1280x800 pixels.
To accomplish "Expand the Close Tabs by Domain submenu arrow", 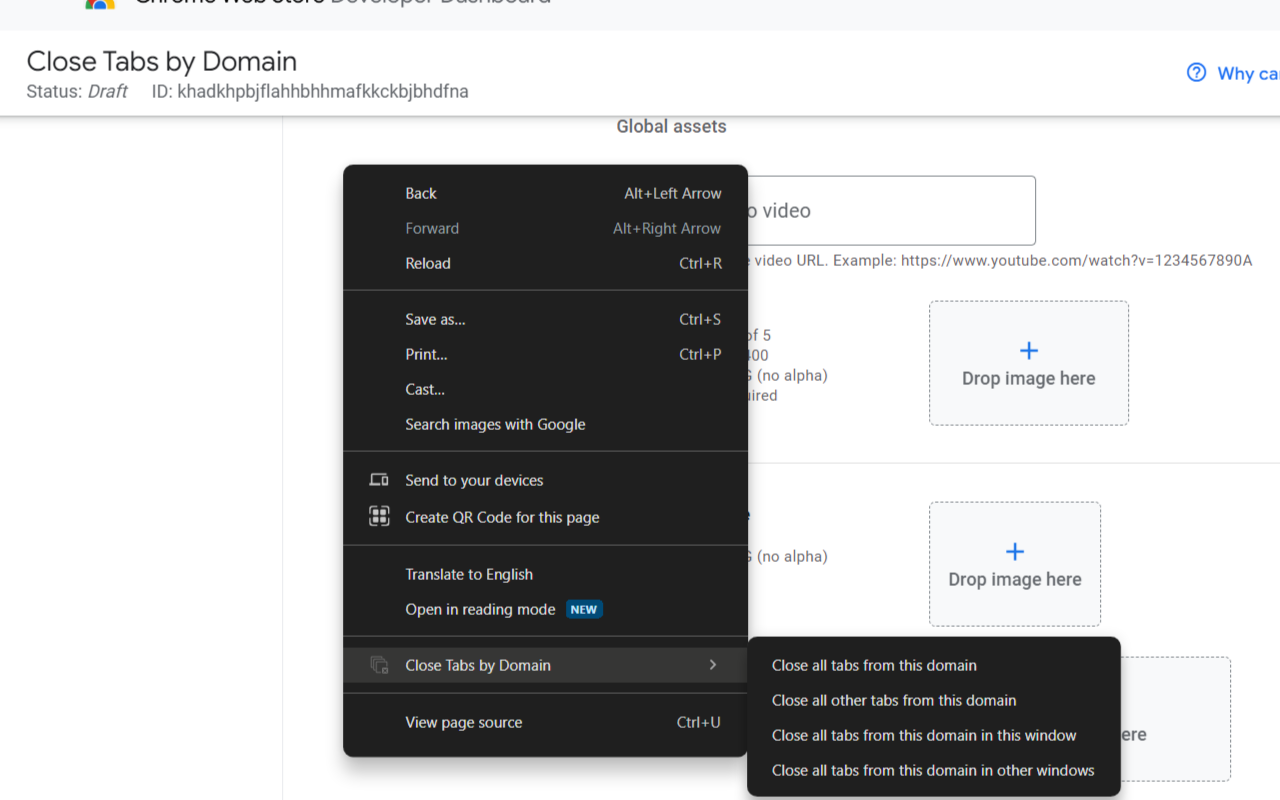I will point(712,665).
